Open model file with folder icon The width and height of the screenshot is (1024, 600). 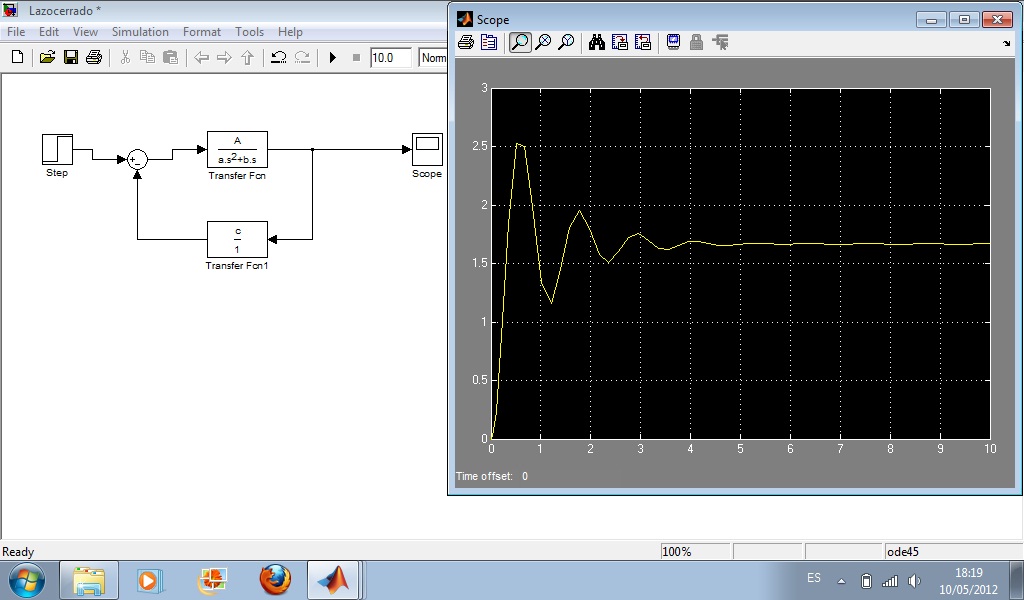(47, 57)
